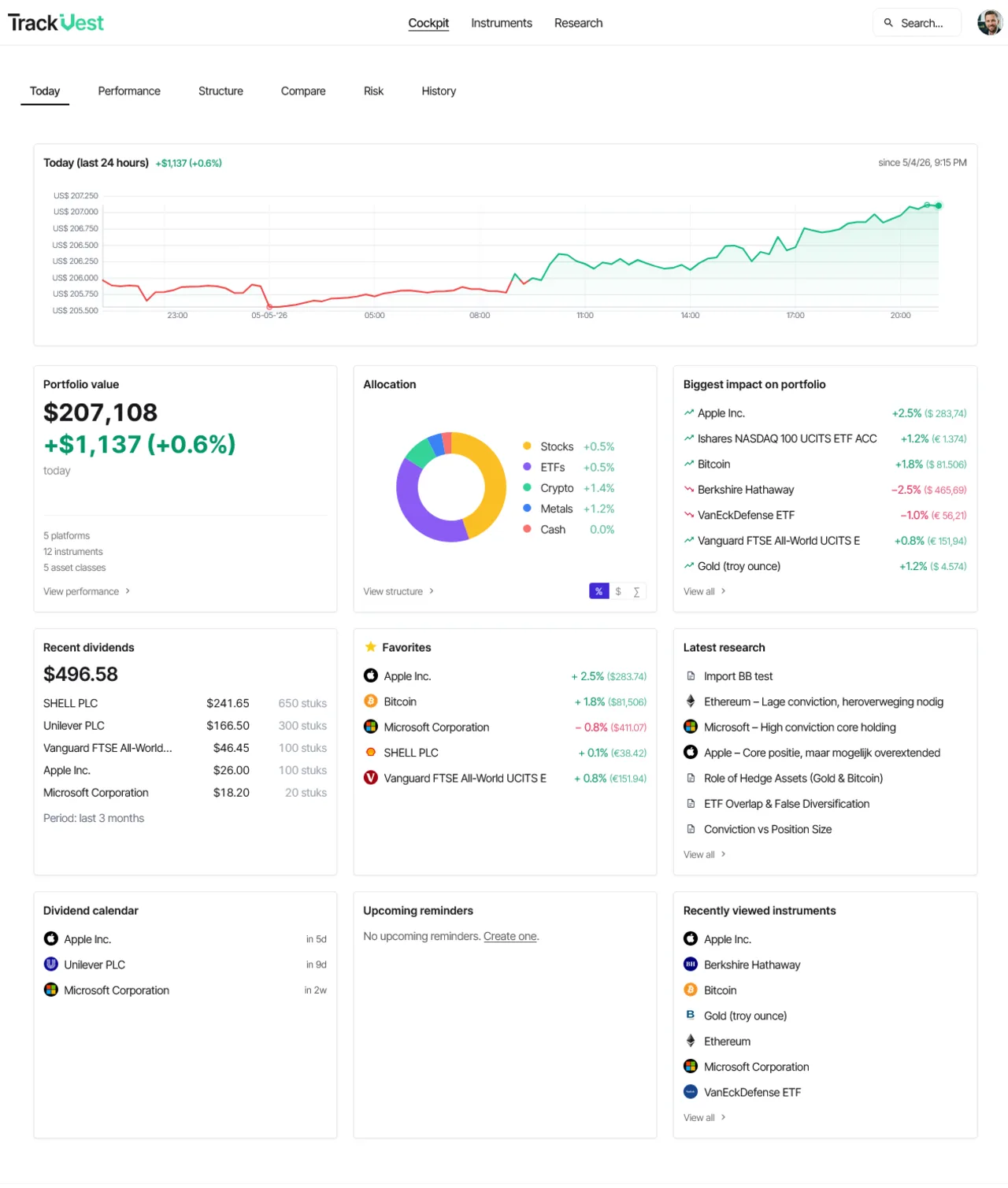Screen dimensions: 1008x1188
Task: Open View all under Biggest impact
Action: coord(705,591)
